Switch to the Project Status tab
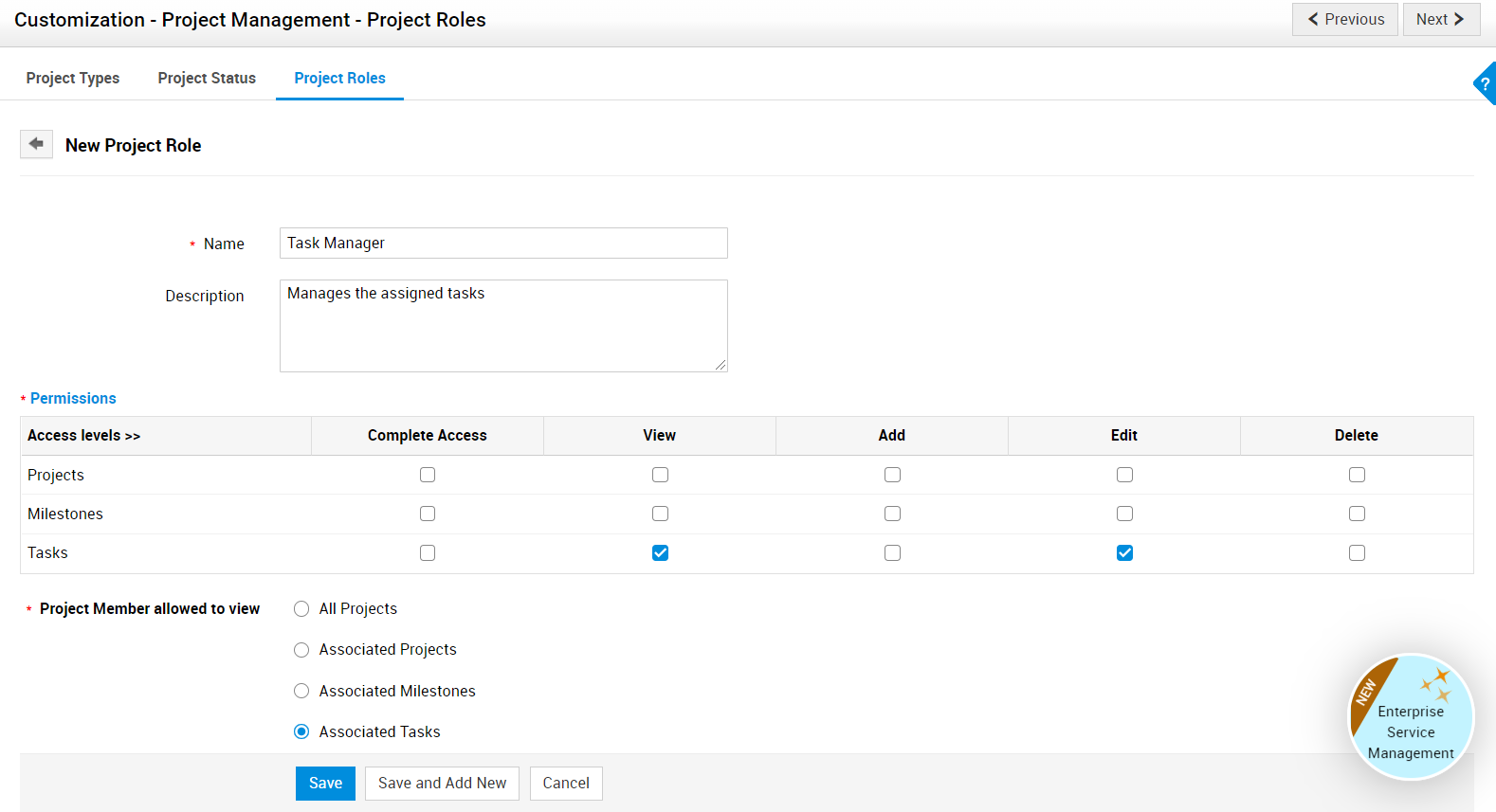This screenshot has height=812, width=1496. pos(207,78)
